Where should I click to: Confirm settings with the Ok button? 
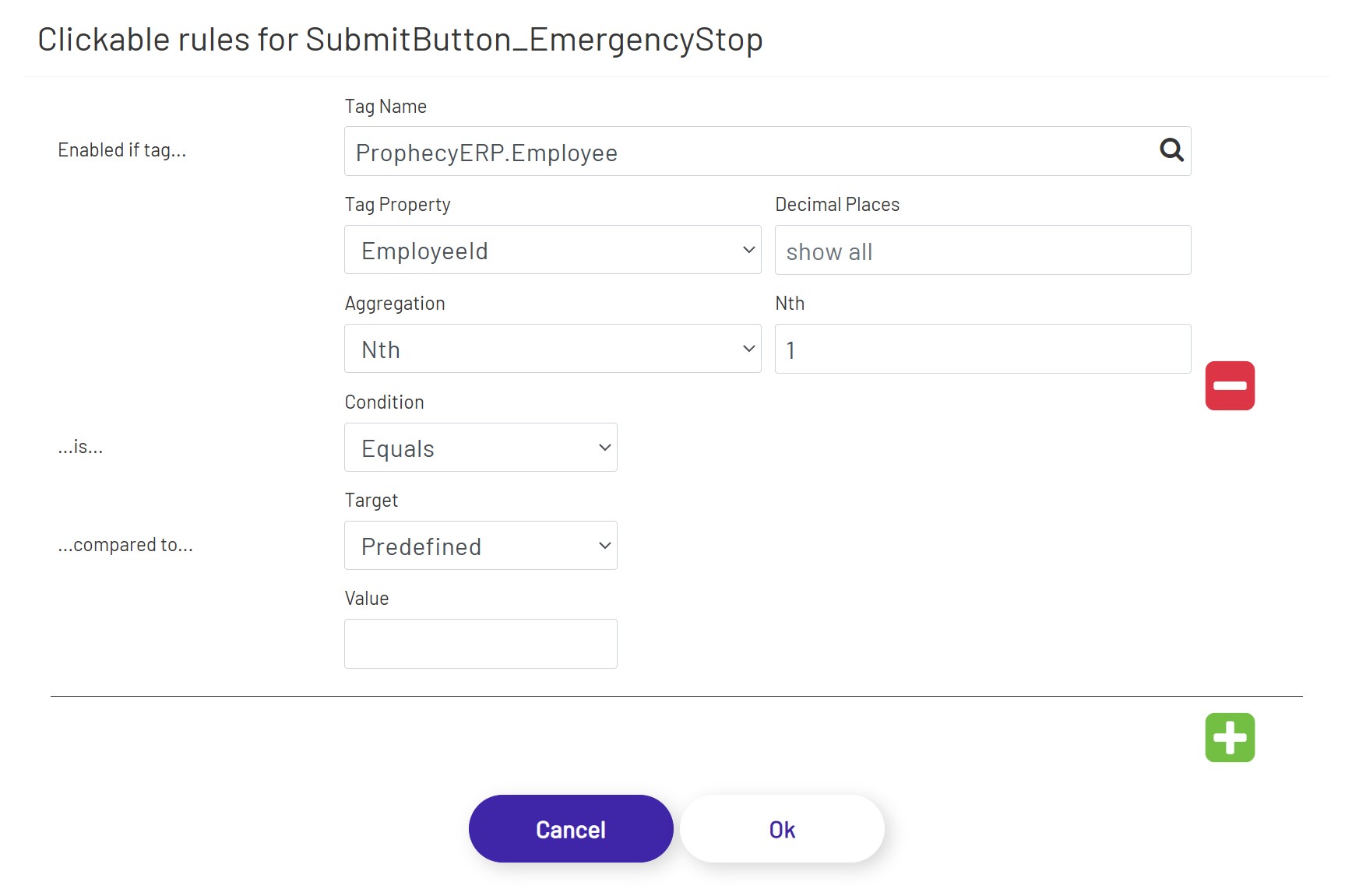point(782,828)
